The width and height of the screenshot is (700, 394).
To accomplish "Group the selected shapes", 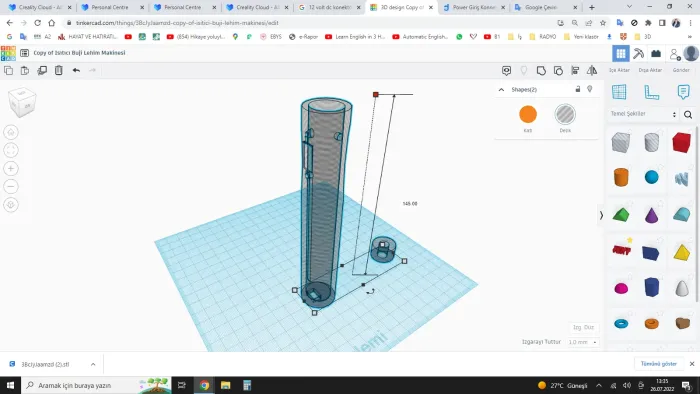I will 541,71.
